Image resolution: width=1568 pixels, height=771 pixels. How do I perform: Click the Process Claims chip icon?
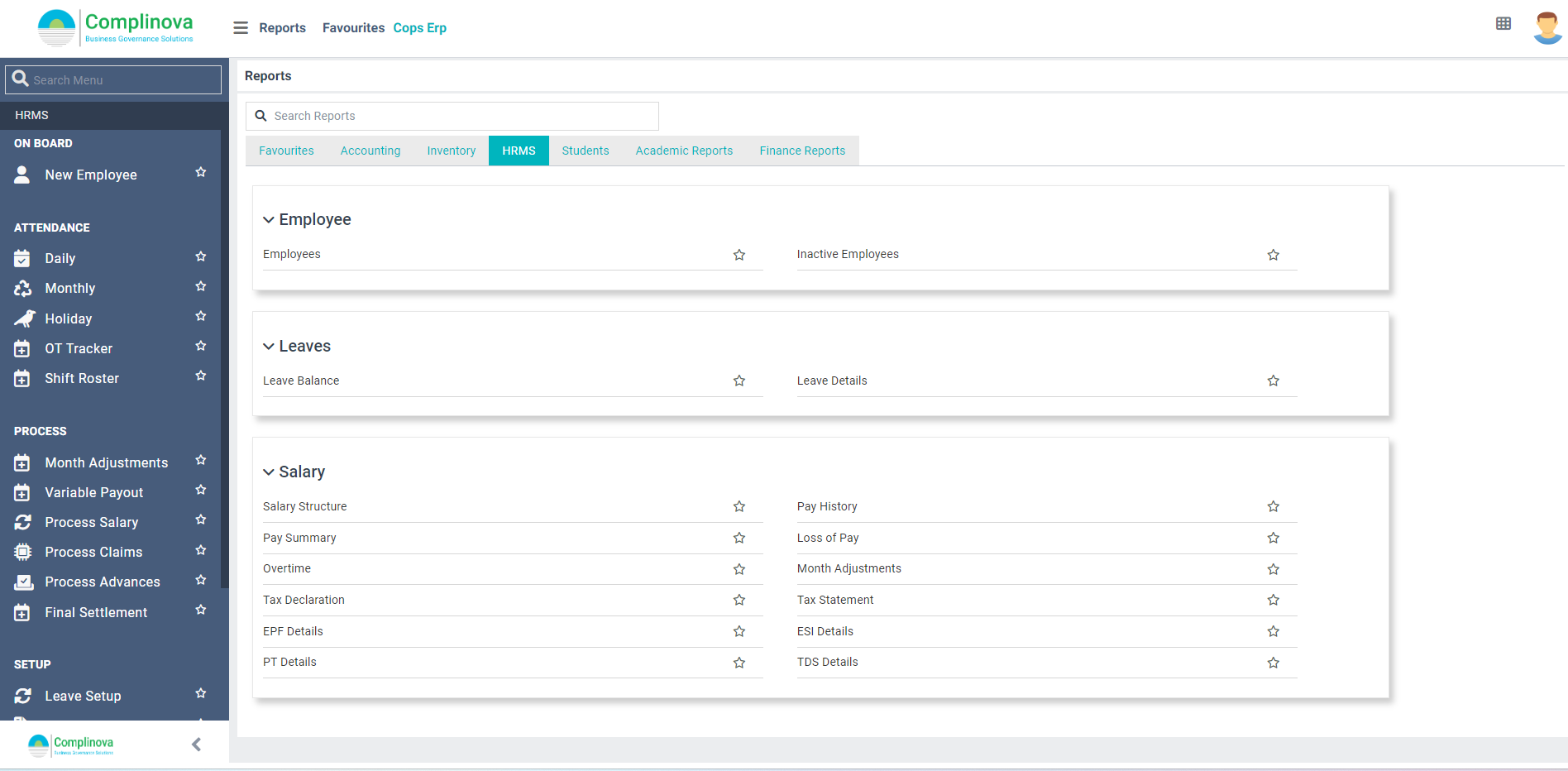(23, 552)
